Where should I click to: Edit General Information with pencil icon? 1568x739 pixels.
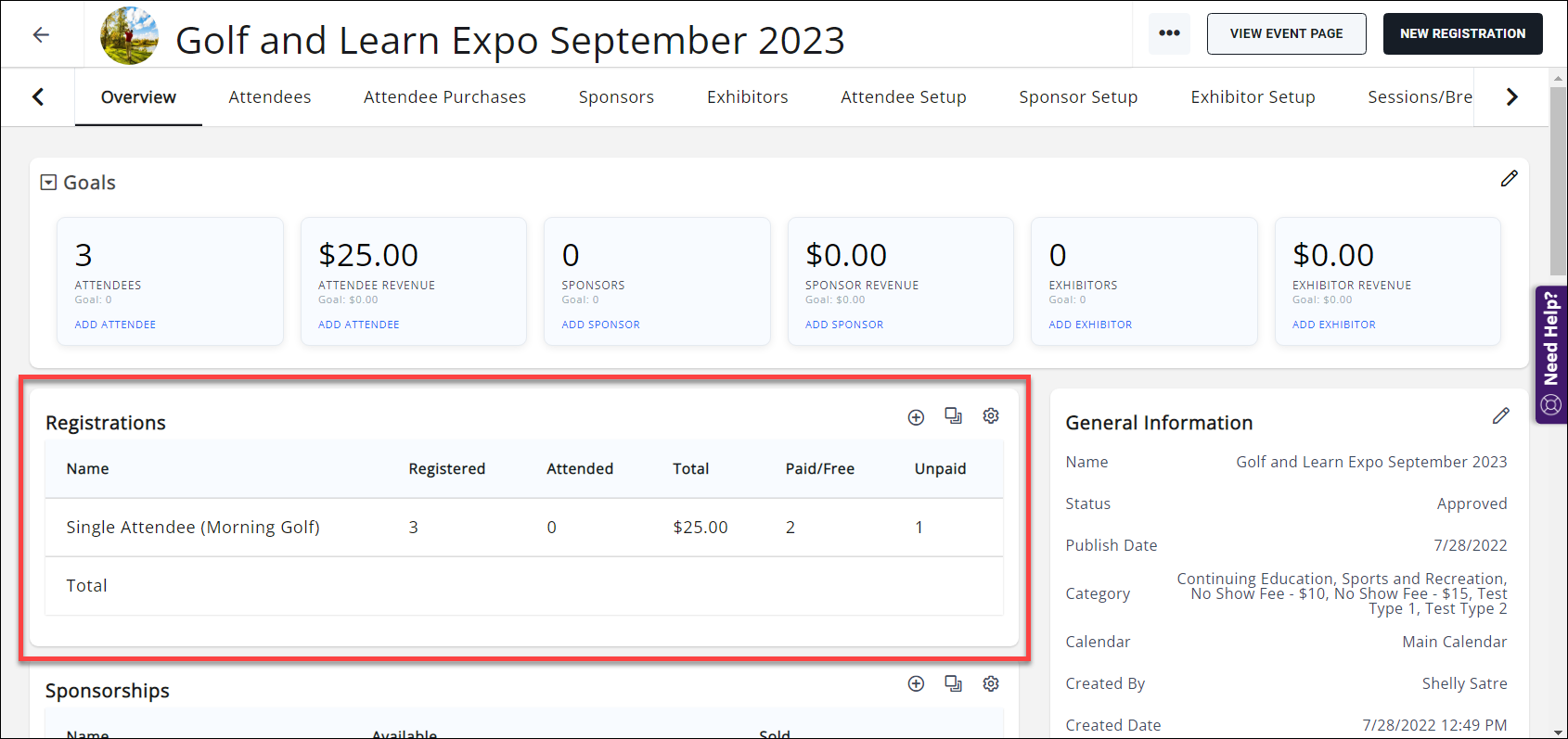click(x=1500, y=416)
